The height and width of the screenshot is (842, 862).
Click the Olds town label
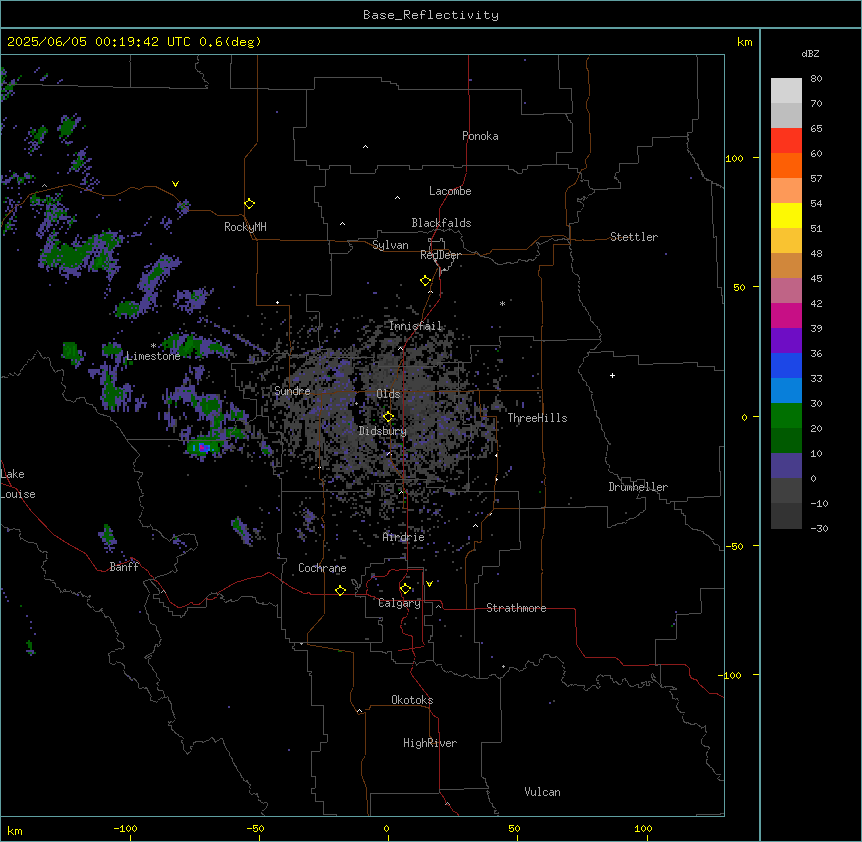tap(388, 394)
